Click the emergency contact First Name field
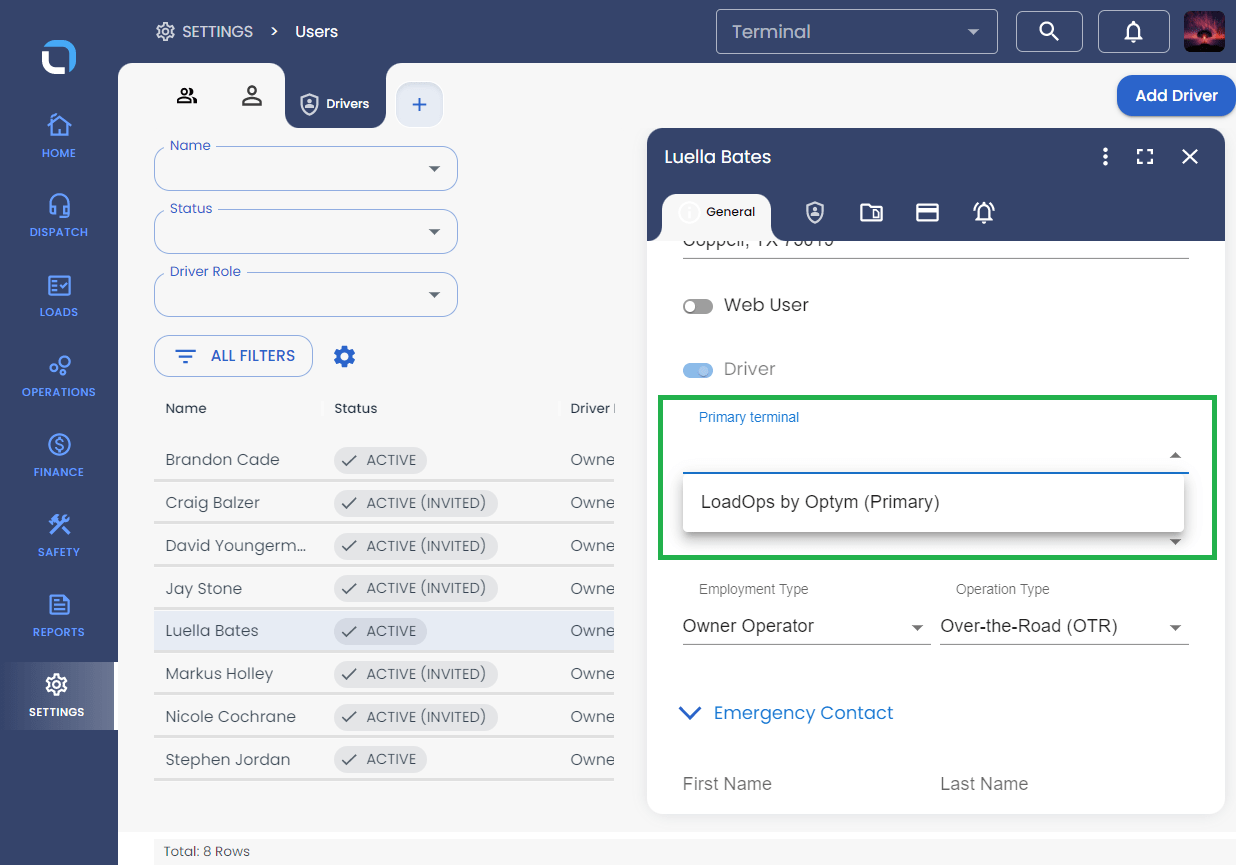This screenshot has width=1236, height=865. (806, 784)
